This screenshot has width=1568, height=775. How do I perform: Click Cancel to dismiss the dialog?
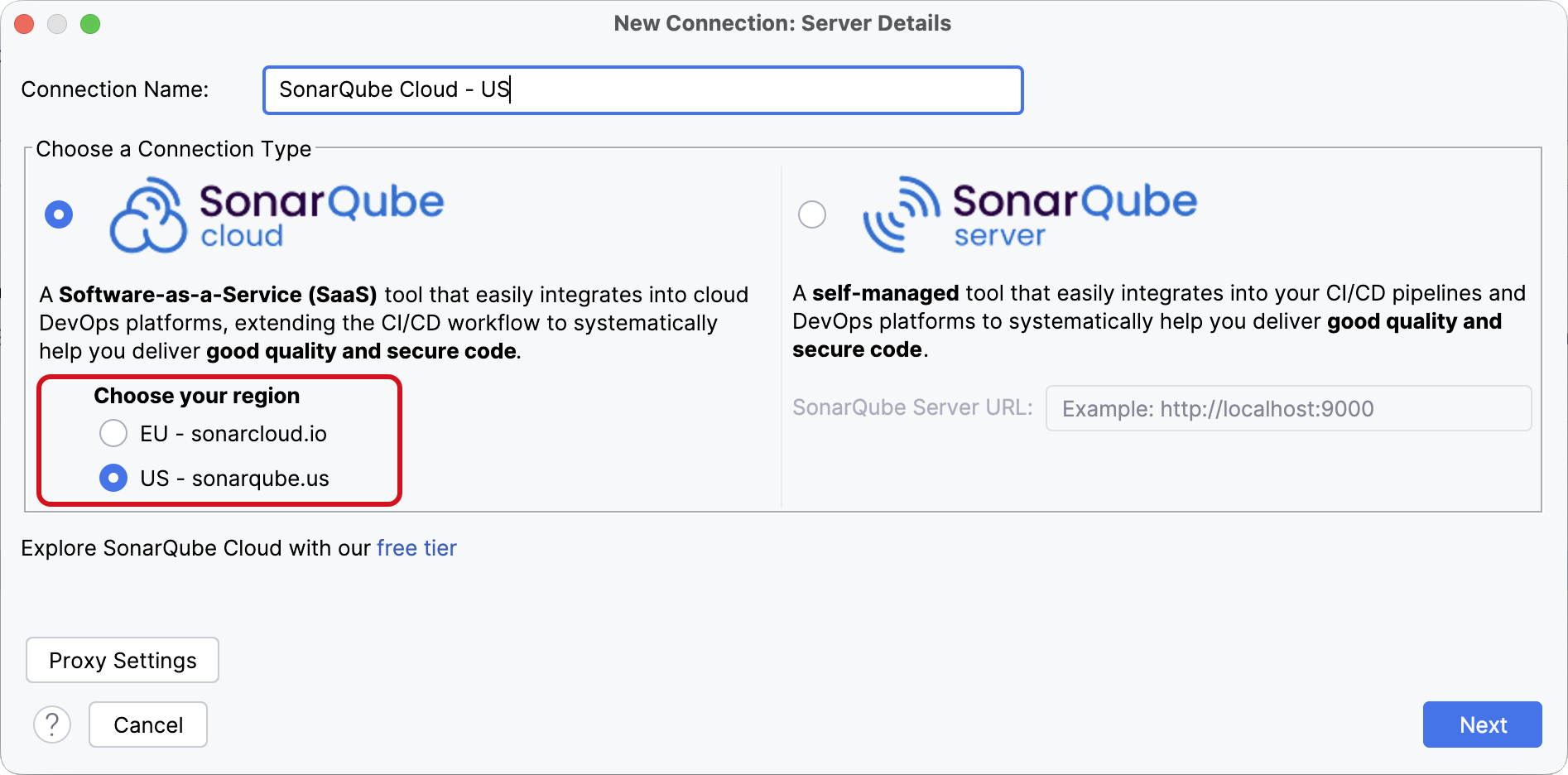coord(147,724)
